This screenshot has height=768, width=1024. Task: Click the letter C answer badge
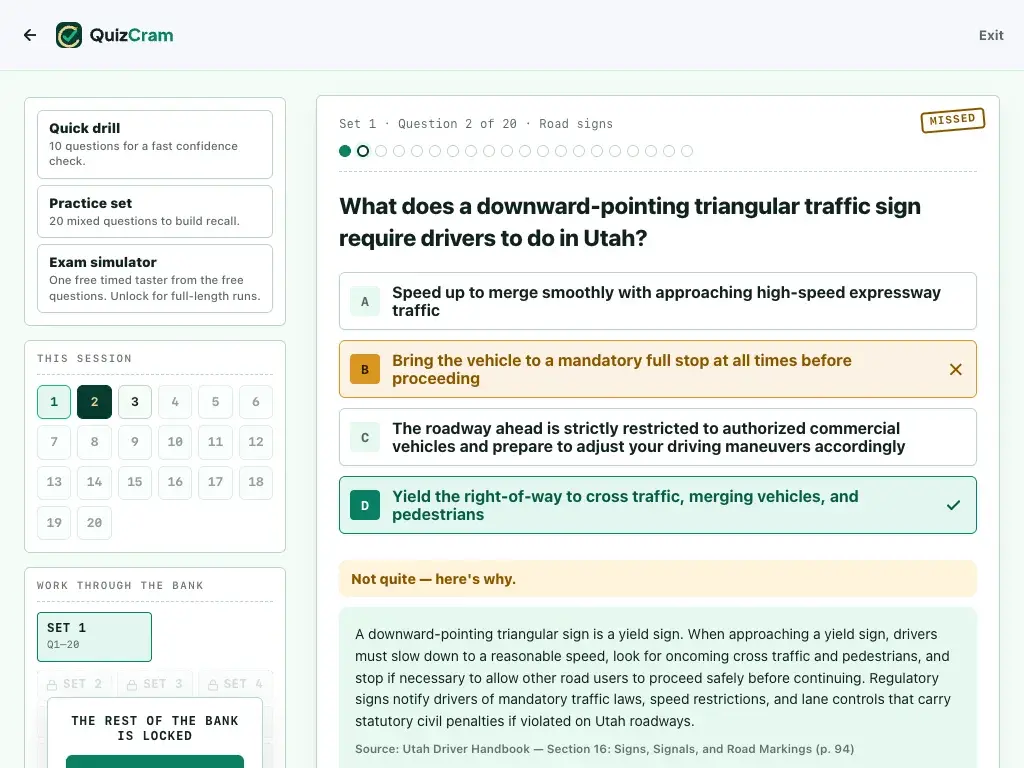[365, 438]
